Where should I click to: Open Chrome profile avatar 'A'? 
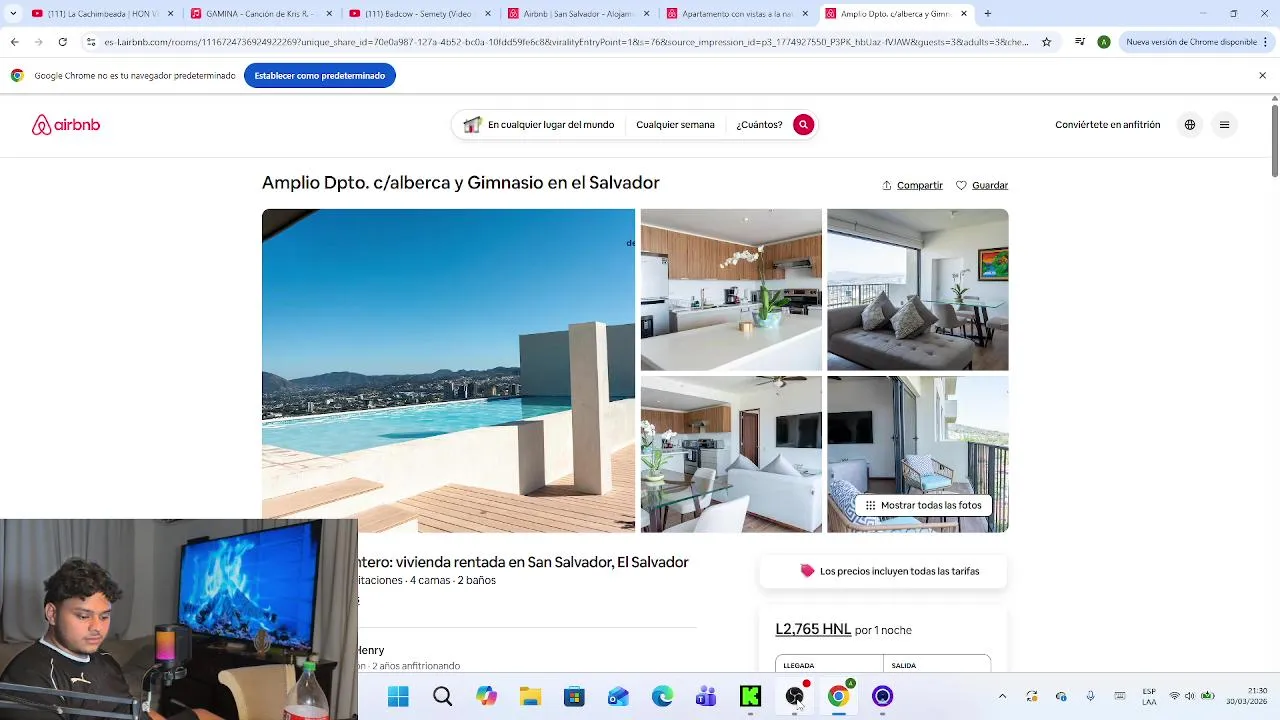tap(1104, 42)
